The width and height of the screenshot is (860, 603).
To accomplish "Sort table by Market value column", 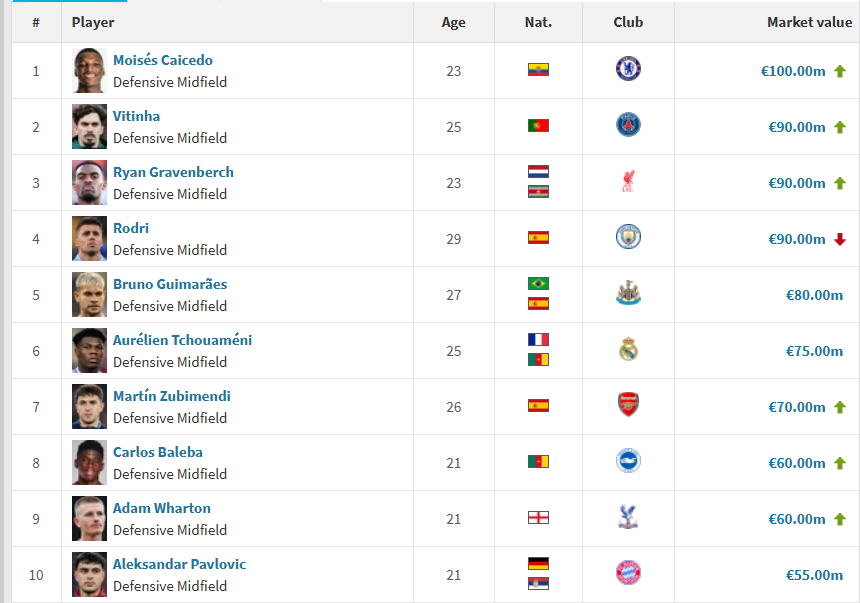I will tap(809, 22).
